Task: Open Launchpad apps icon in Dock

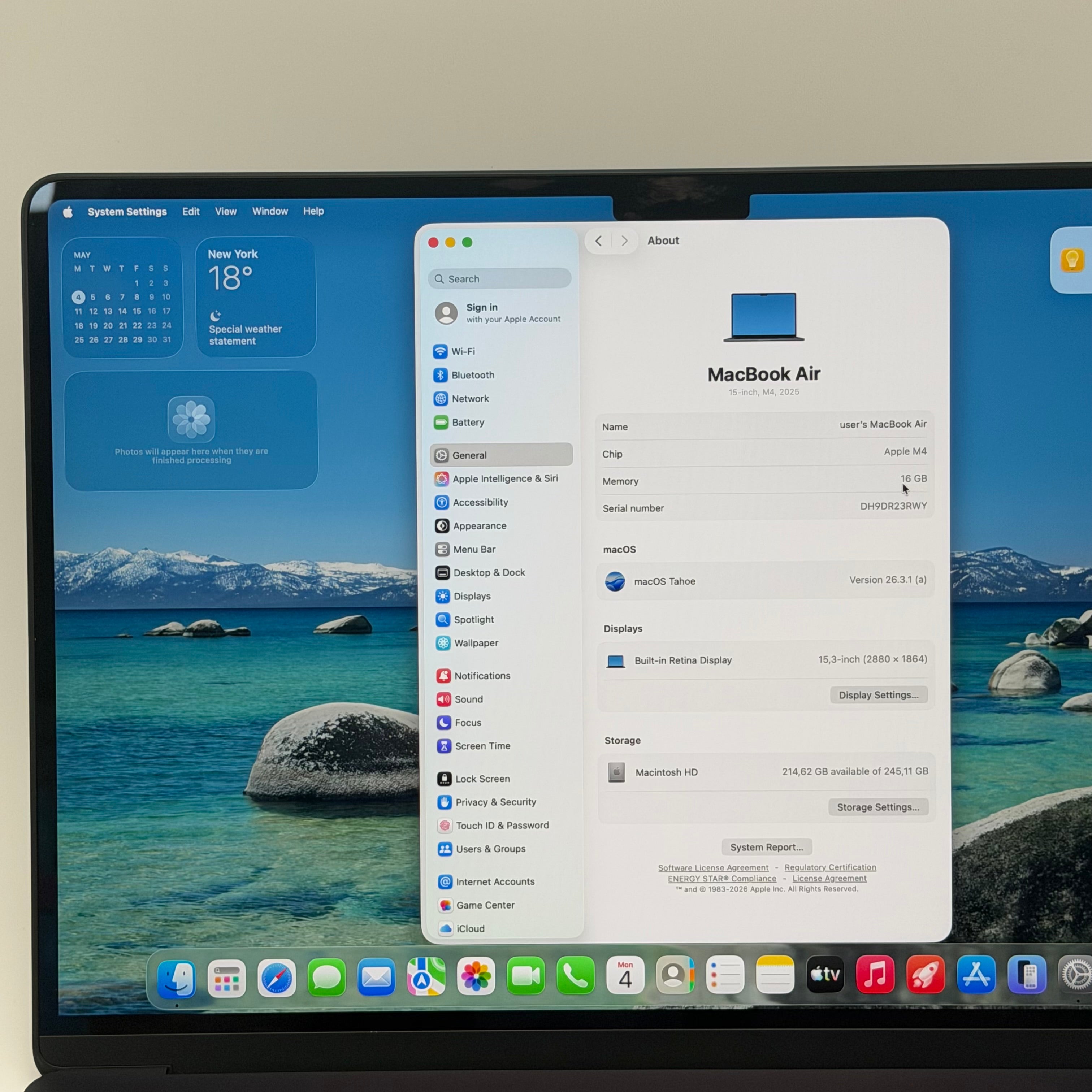Action: tap(227, 979)
